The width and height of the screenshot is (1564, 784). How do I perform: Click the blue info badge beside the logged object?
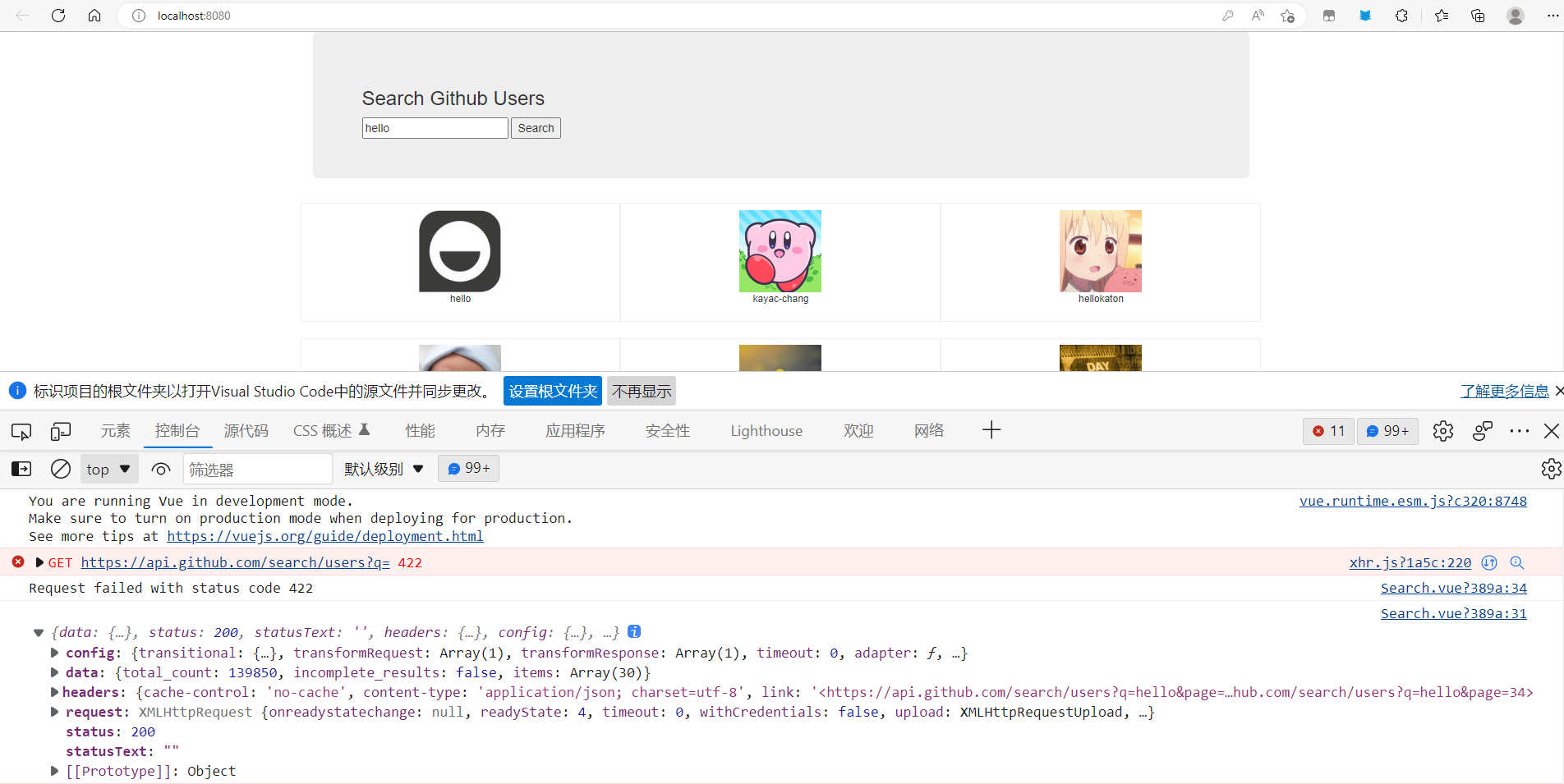click(x=634, y=631)
